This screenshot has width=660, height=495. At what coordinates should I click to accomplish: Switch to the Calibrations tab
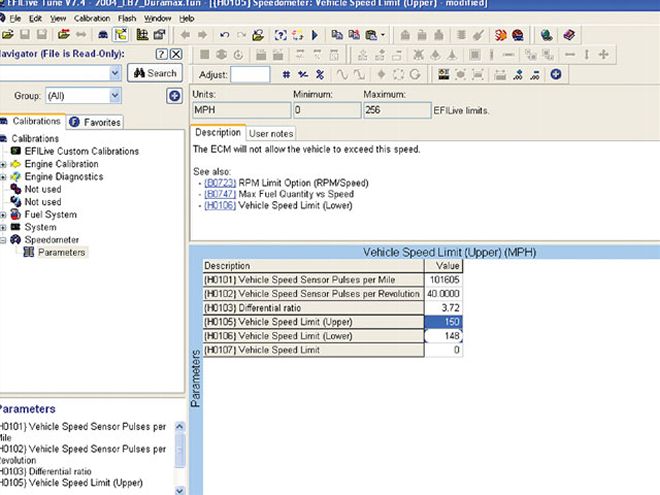32,121
